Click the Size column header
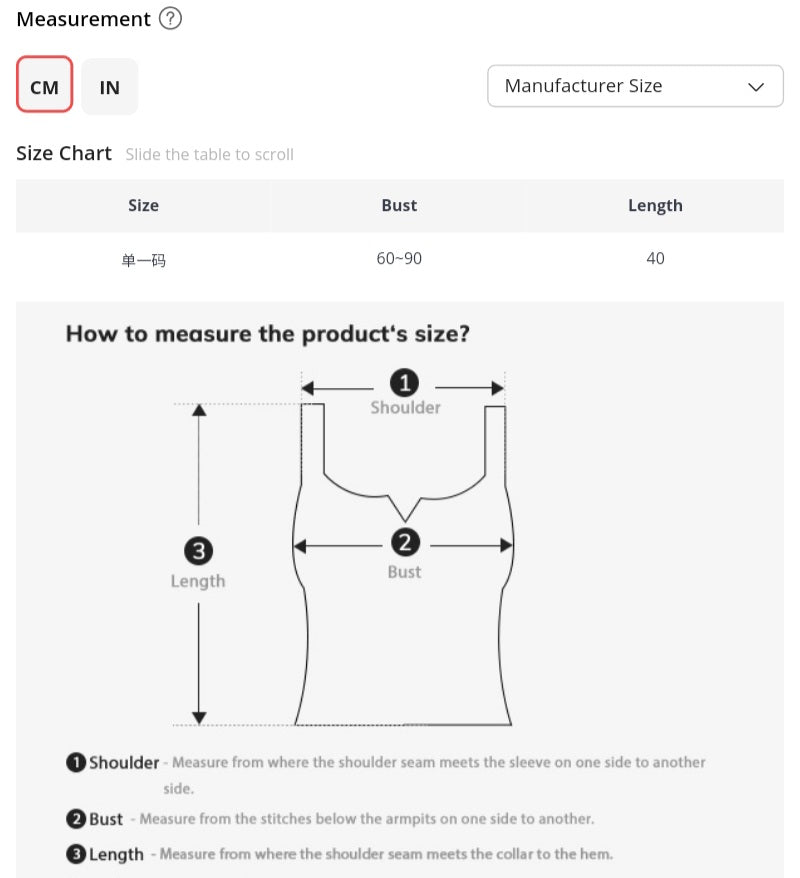 [143, 206]
